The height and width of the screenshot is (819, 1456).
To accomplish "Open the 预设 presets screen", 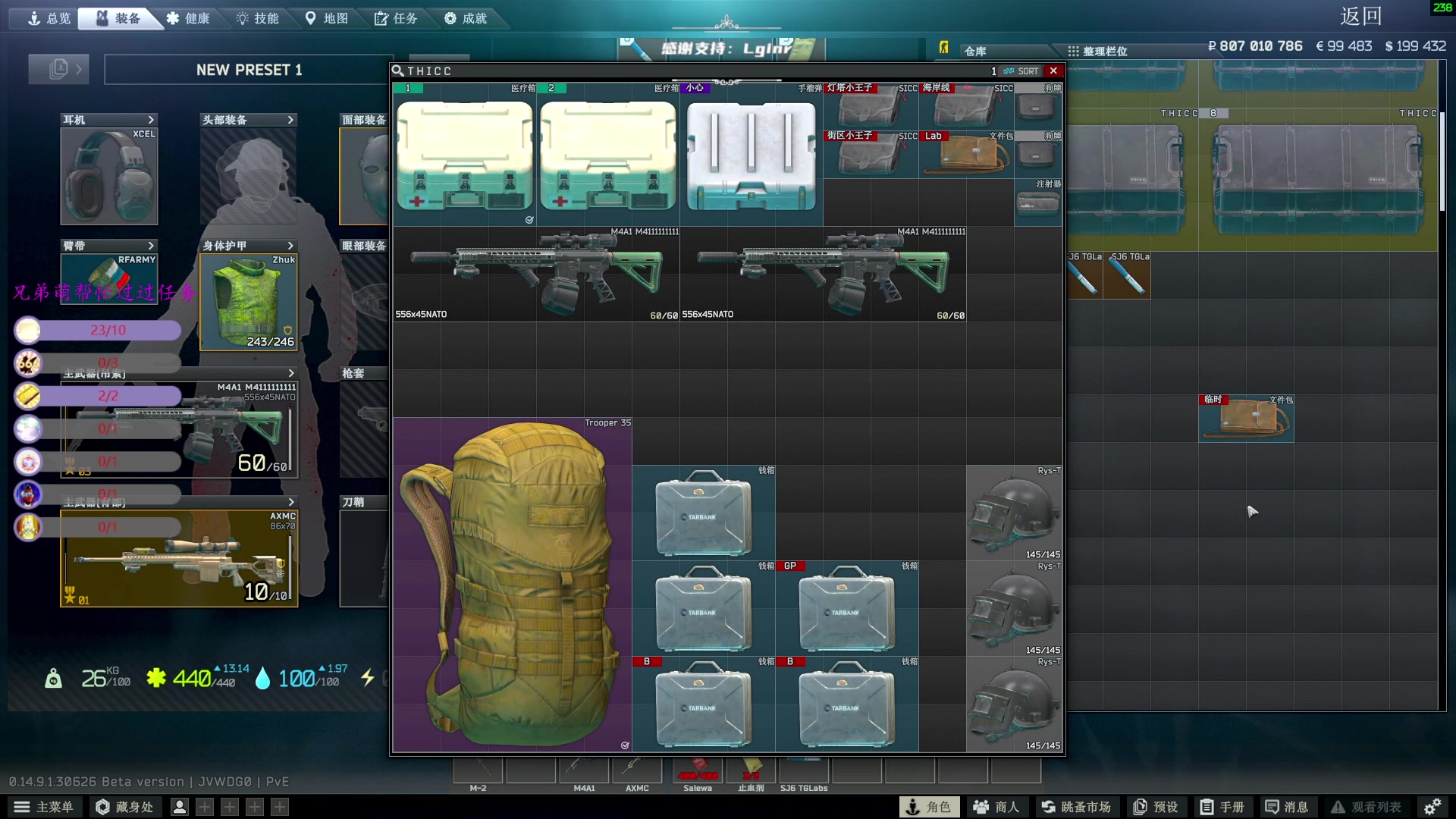I will 1156,807.
